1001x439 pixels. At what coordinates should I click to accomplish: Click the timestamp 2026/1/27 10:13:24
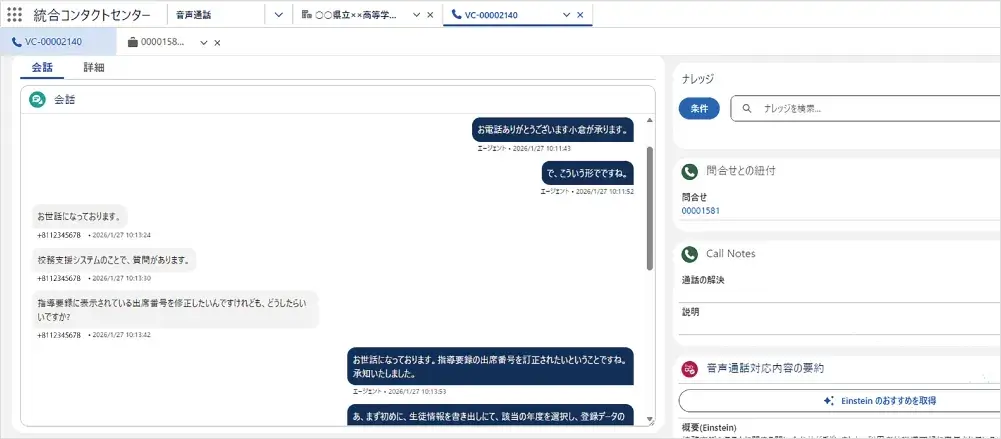pos(122,235)
